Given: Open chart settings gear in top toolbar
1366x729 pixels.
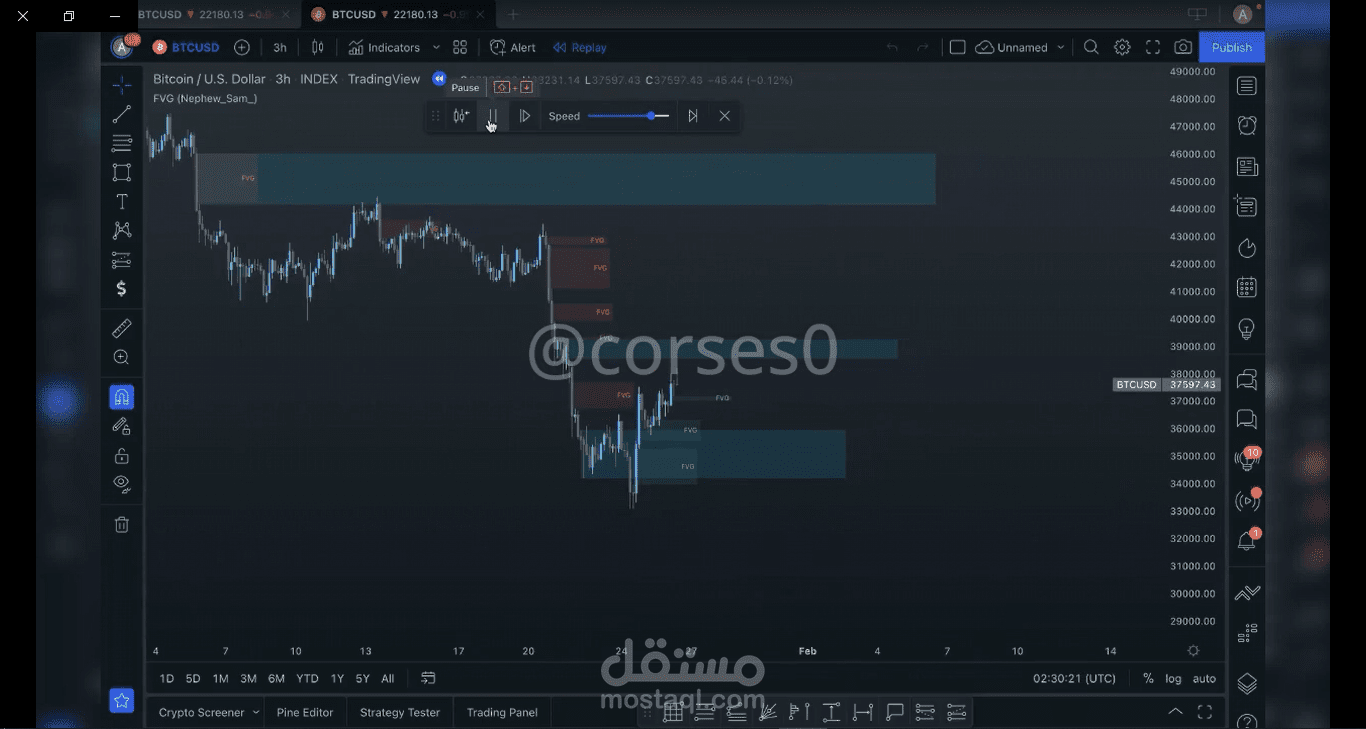Looking at the screenshot, I should pos(1122,47).
